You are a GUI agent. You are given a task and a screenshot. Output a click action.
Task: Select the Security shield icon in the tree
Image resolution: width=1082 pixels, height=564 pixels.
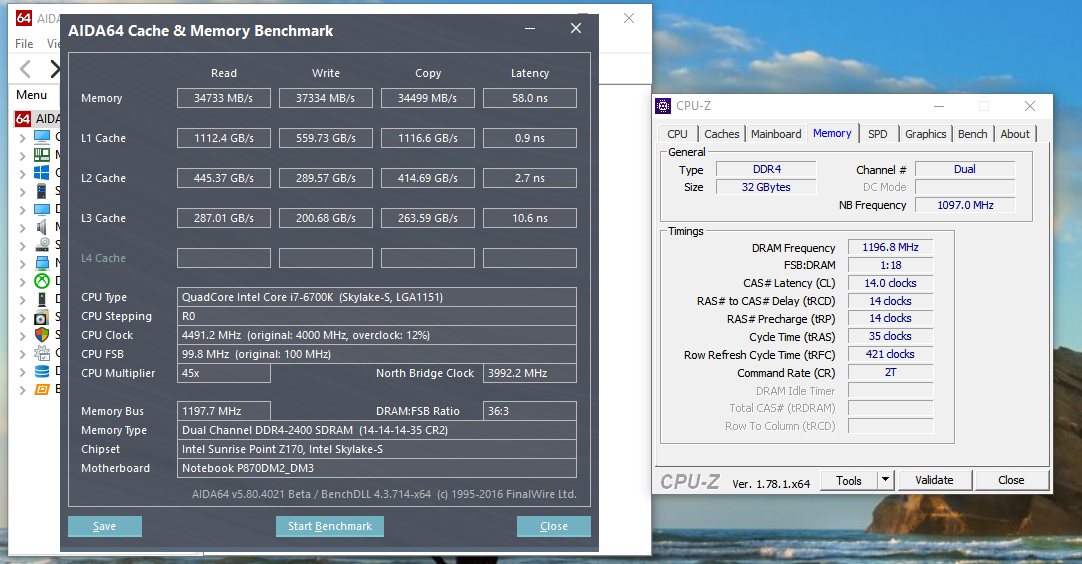(42, 335)
